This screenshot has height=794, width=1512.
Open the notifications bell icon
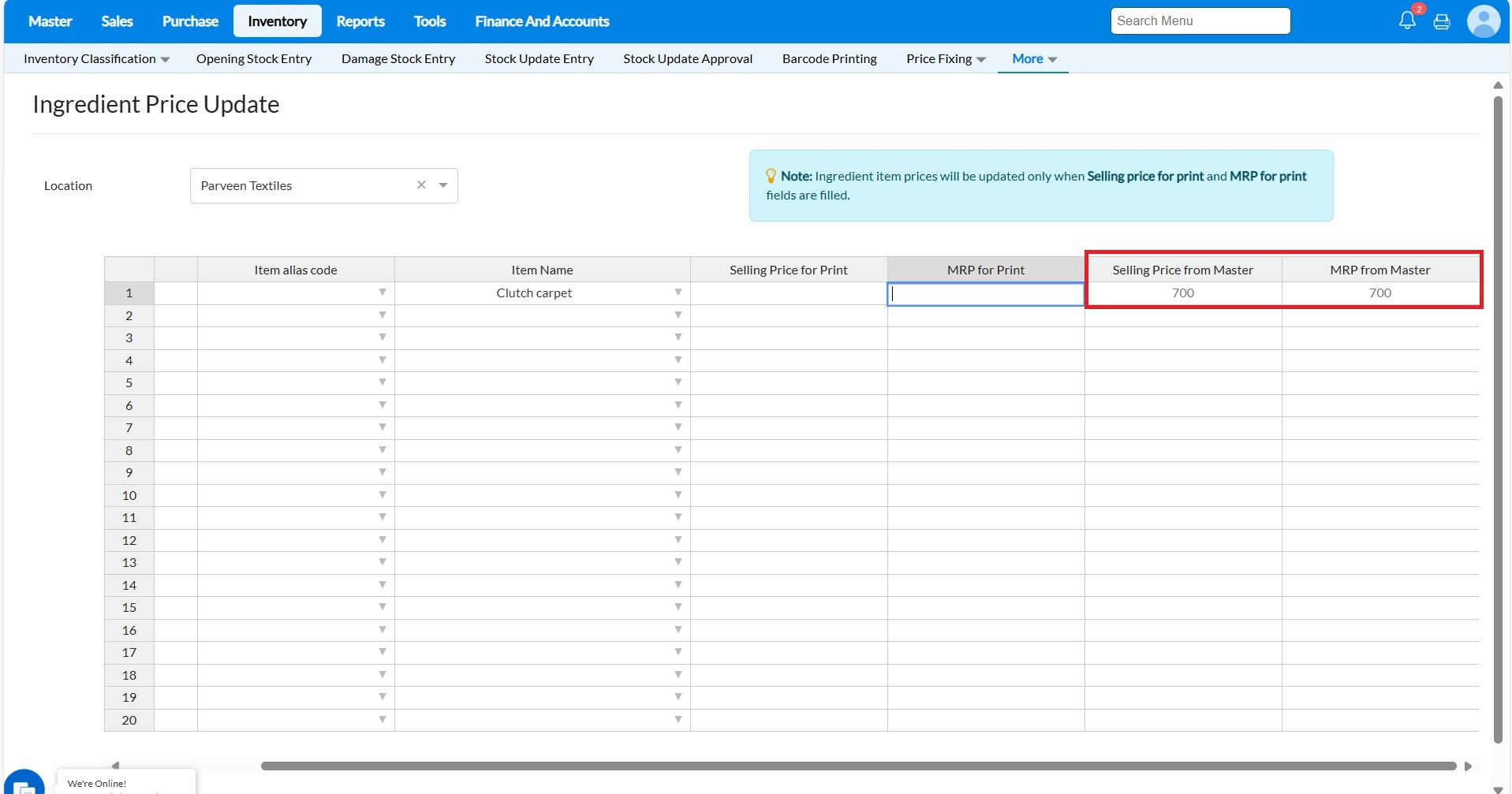(1406, 21)
